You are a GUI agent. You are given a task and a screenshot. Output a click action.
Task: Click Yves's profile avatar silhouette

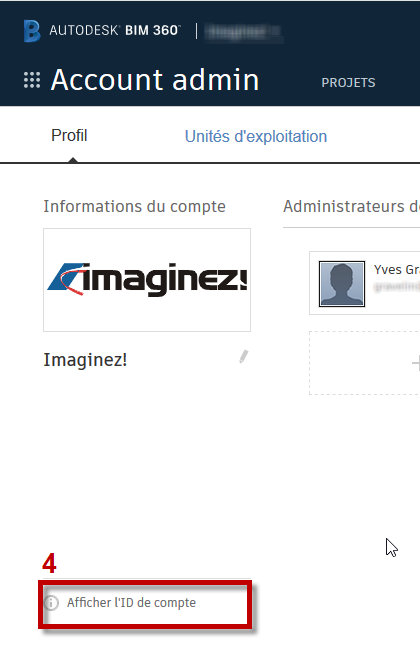tap(342, 284)
